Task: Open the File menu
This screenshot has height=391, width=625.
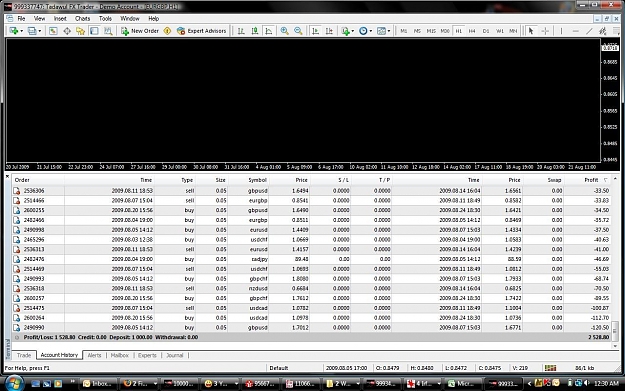Action: [x=21, y=18]
